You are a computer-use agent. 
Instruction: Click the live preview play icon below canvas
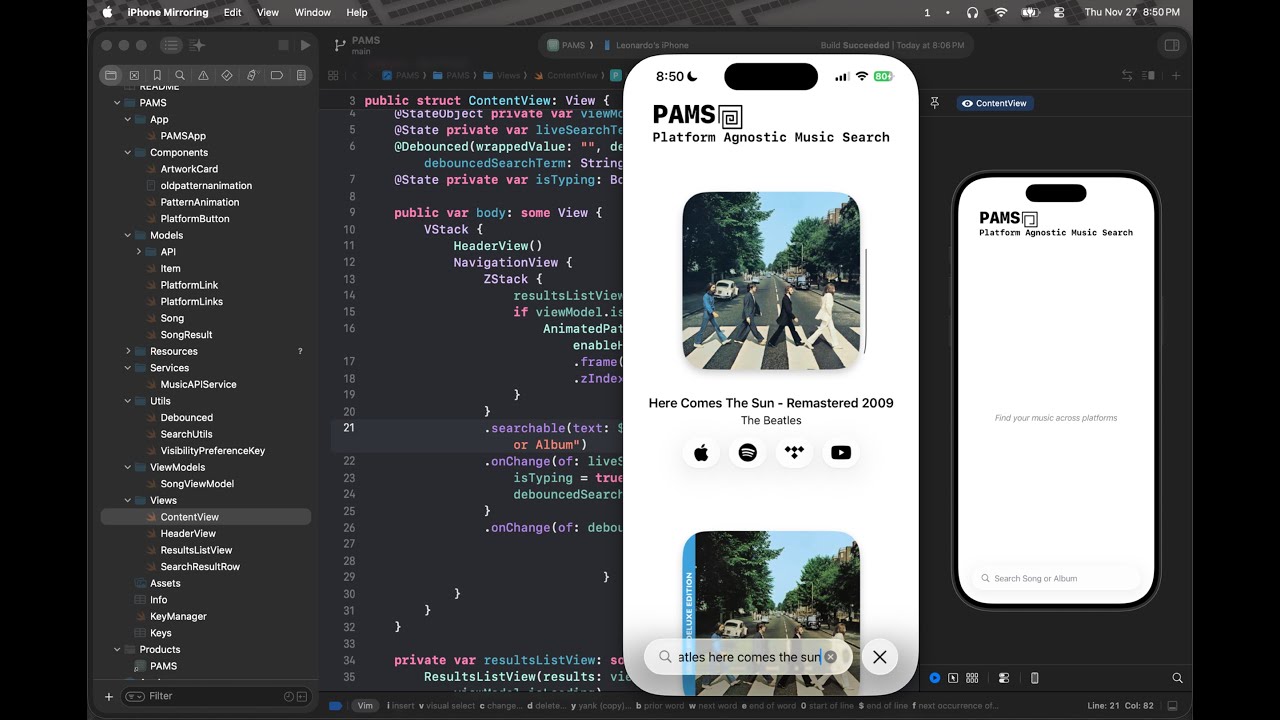935,678
